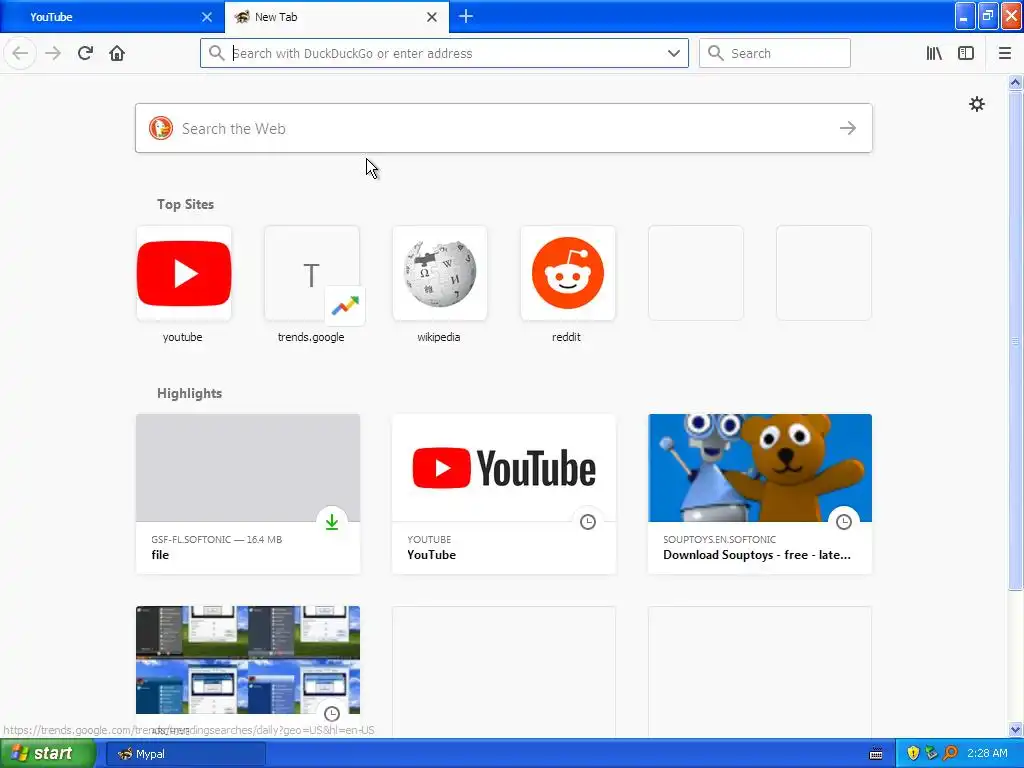Click the magnifier icon in address bar

pos(216,53)
